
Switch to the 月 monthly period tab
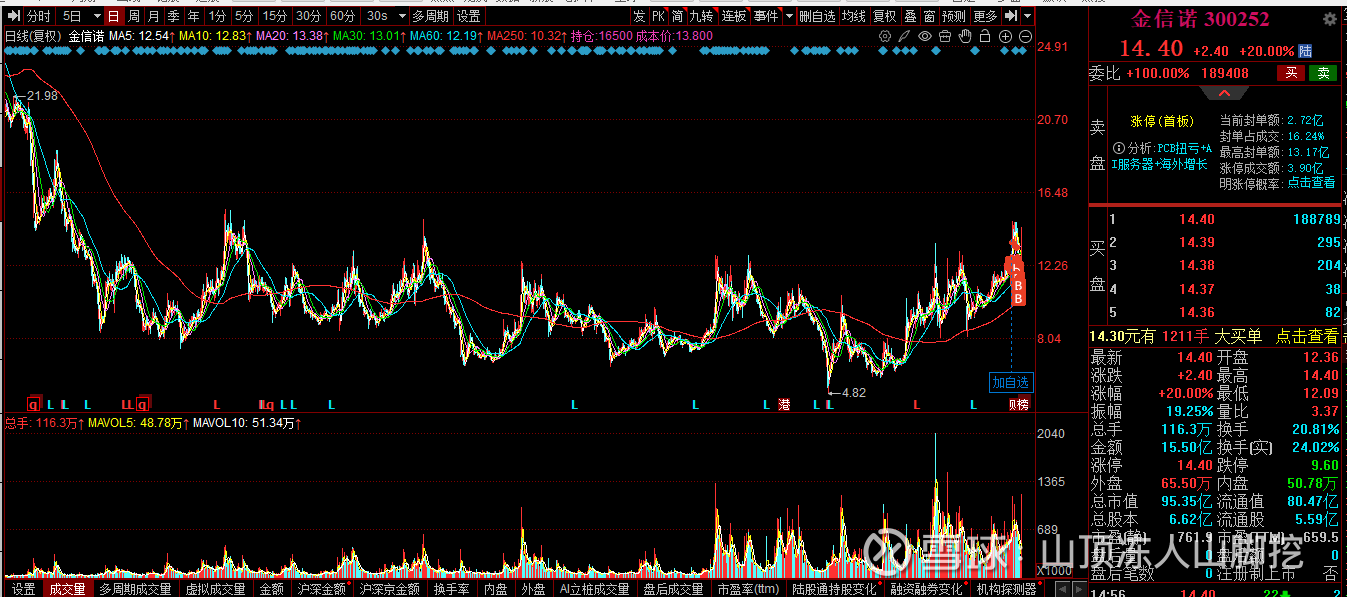[x=153, y=16]
